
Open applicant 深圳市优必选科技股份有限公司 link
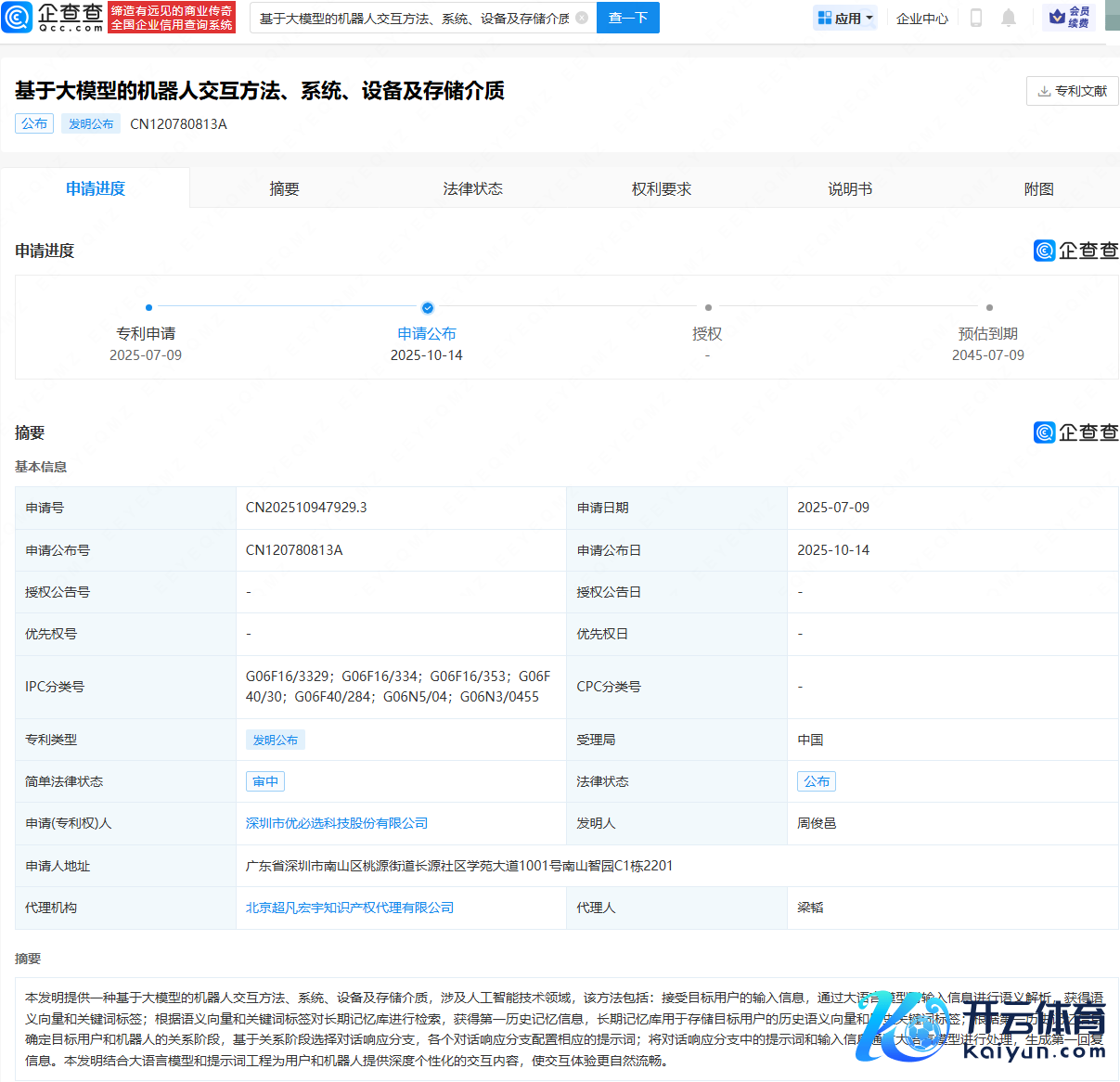coord(337,823)
